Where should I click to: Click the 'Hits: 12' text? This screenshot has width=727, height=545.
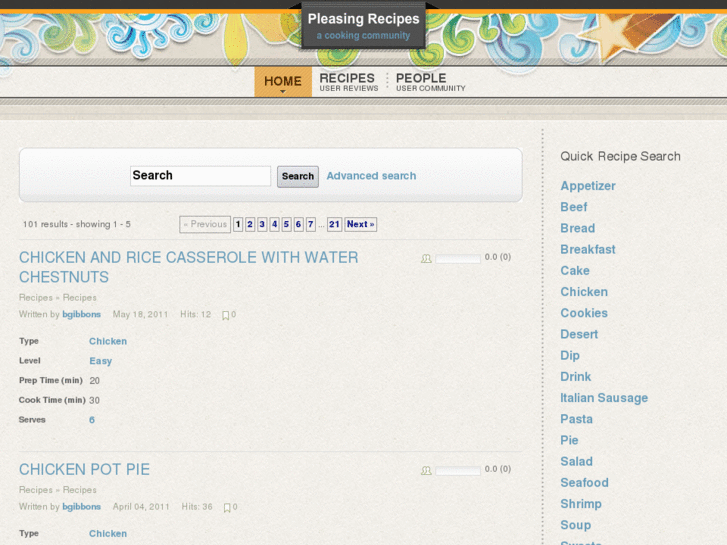(196, 314)
